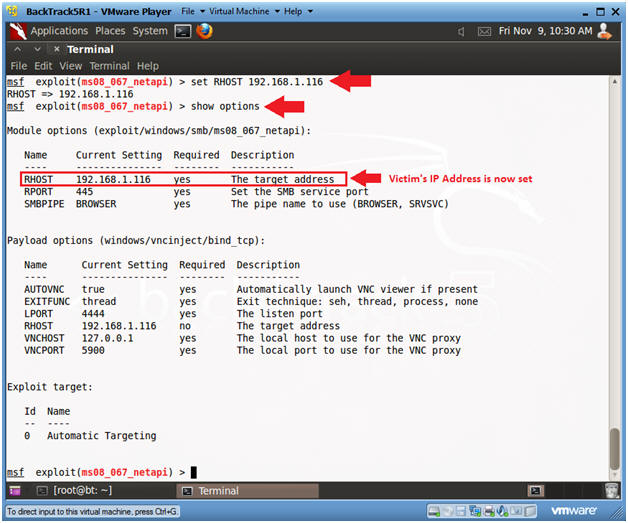Click 'Exploit target:' heading text

[x=50, y=387]
